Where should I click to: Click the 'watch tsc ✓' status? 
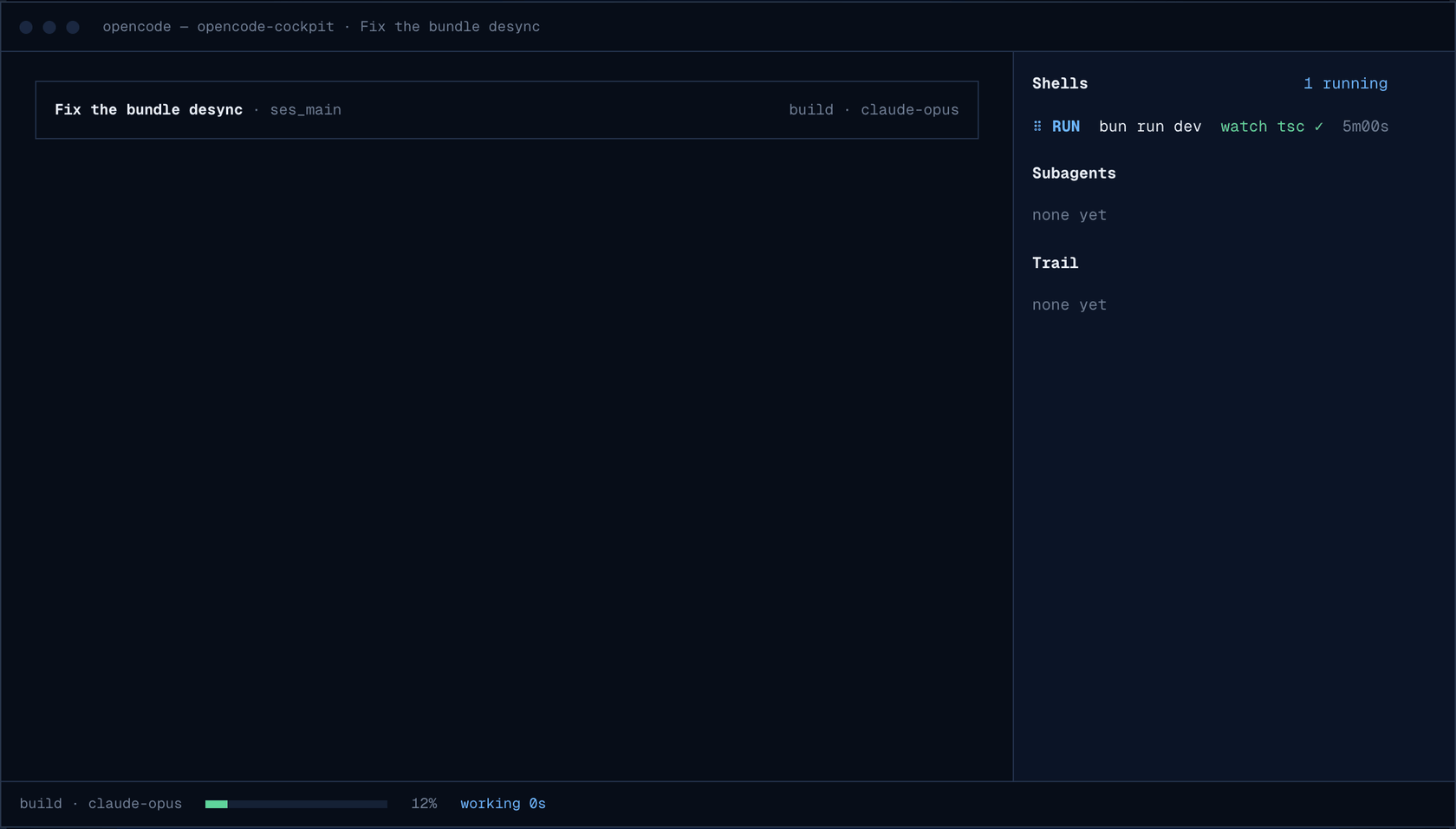click(x=1272, y=127)
